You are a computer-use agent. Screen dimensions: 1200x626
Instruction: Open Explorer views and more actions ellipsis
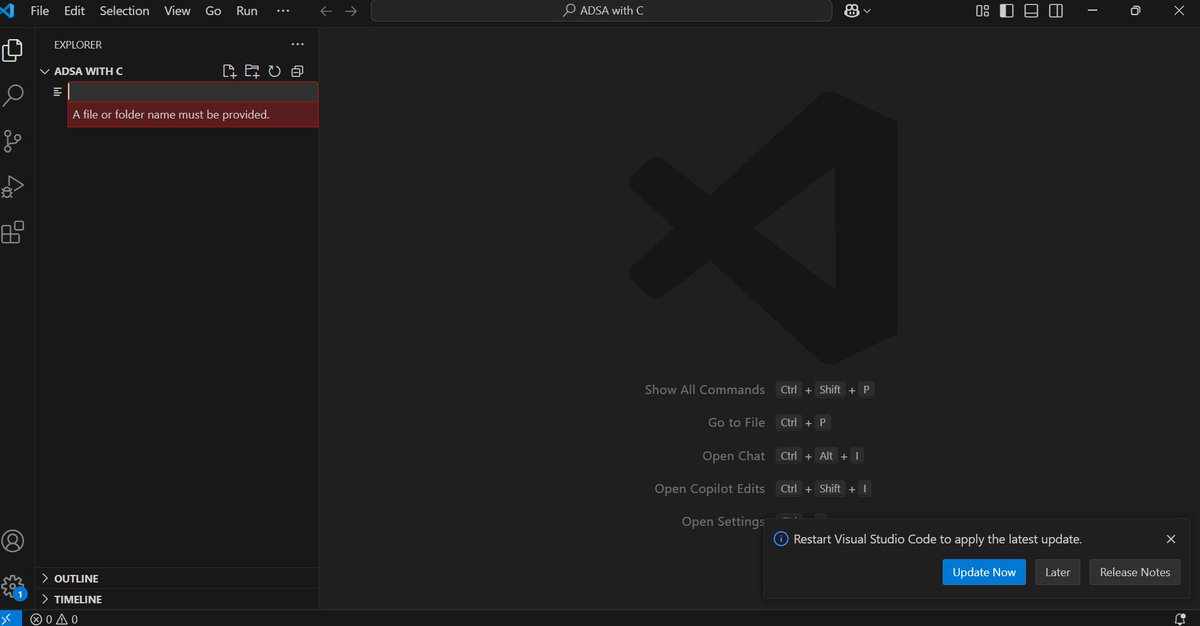point(297,44)
